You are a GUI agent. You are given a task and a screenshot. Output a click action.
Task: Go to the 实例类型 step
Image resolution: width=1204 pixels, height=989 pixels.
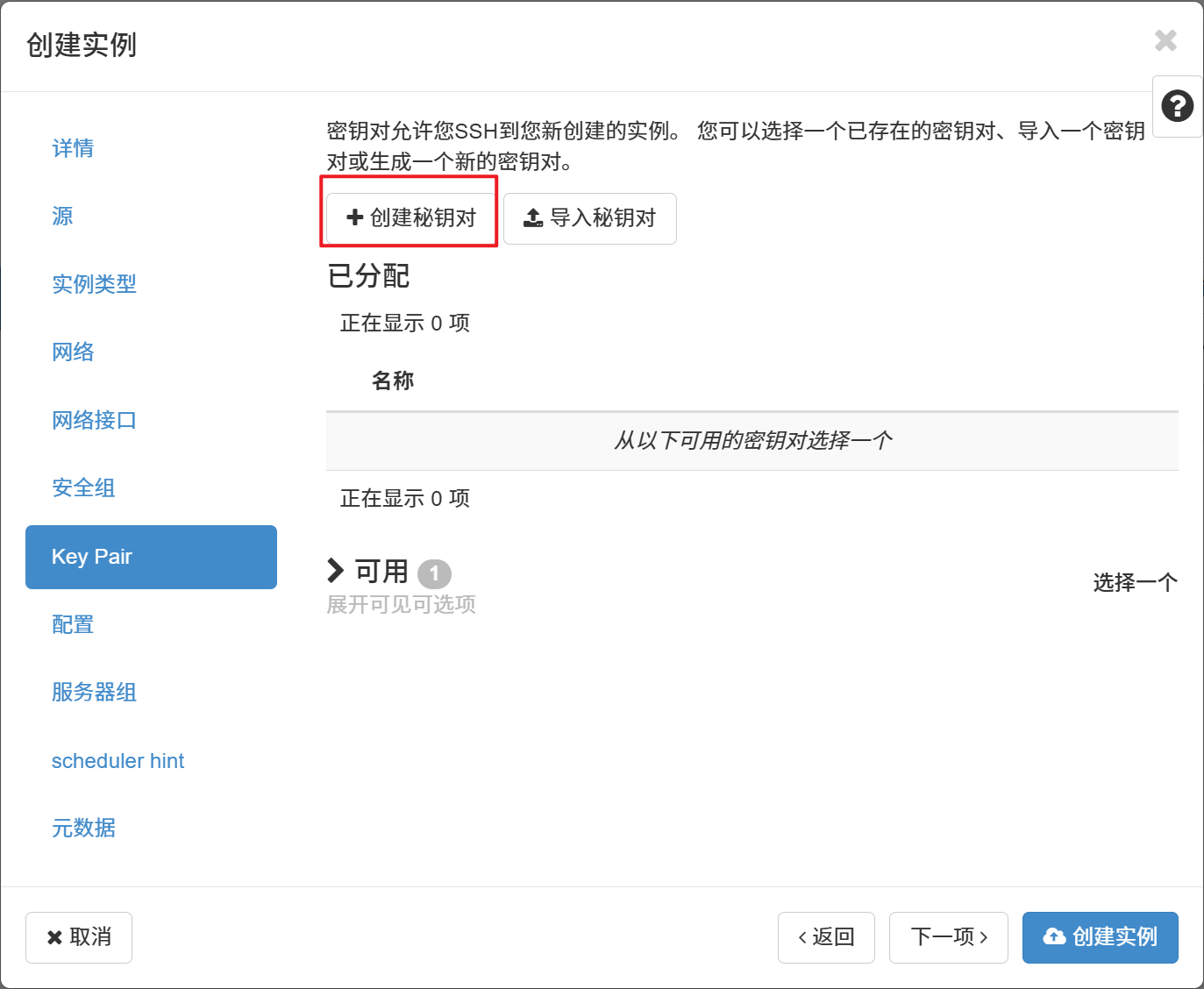pyautogui.click(x=94, y=284)
